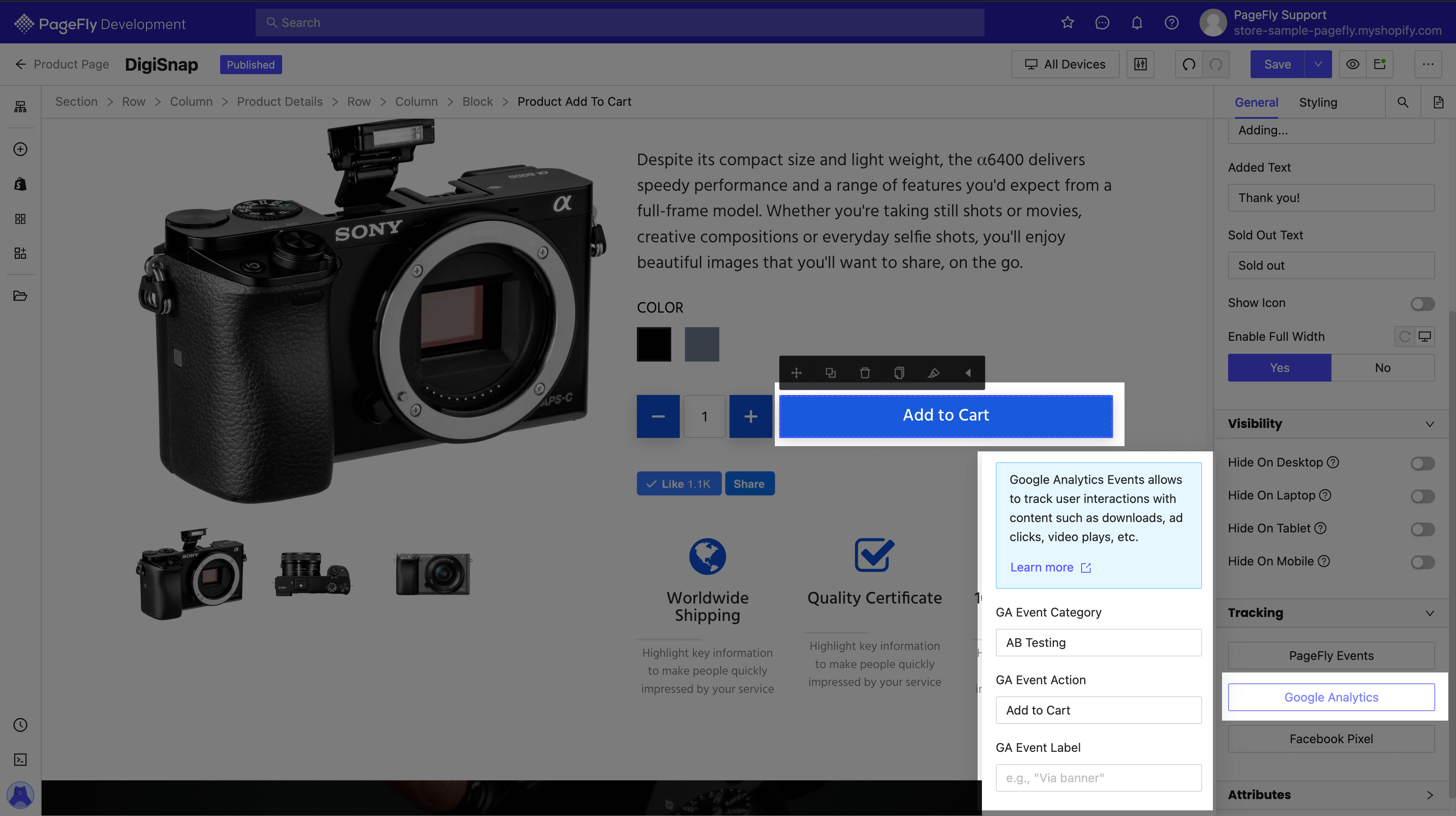Collapse the element toolbar arrow
The height and width of the screenshot is (816, 1456).
tap(968, 372)
